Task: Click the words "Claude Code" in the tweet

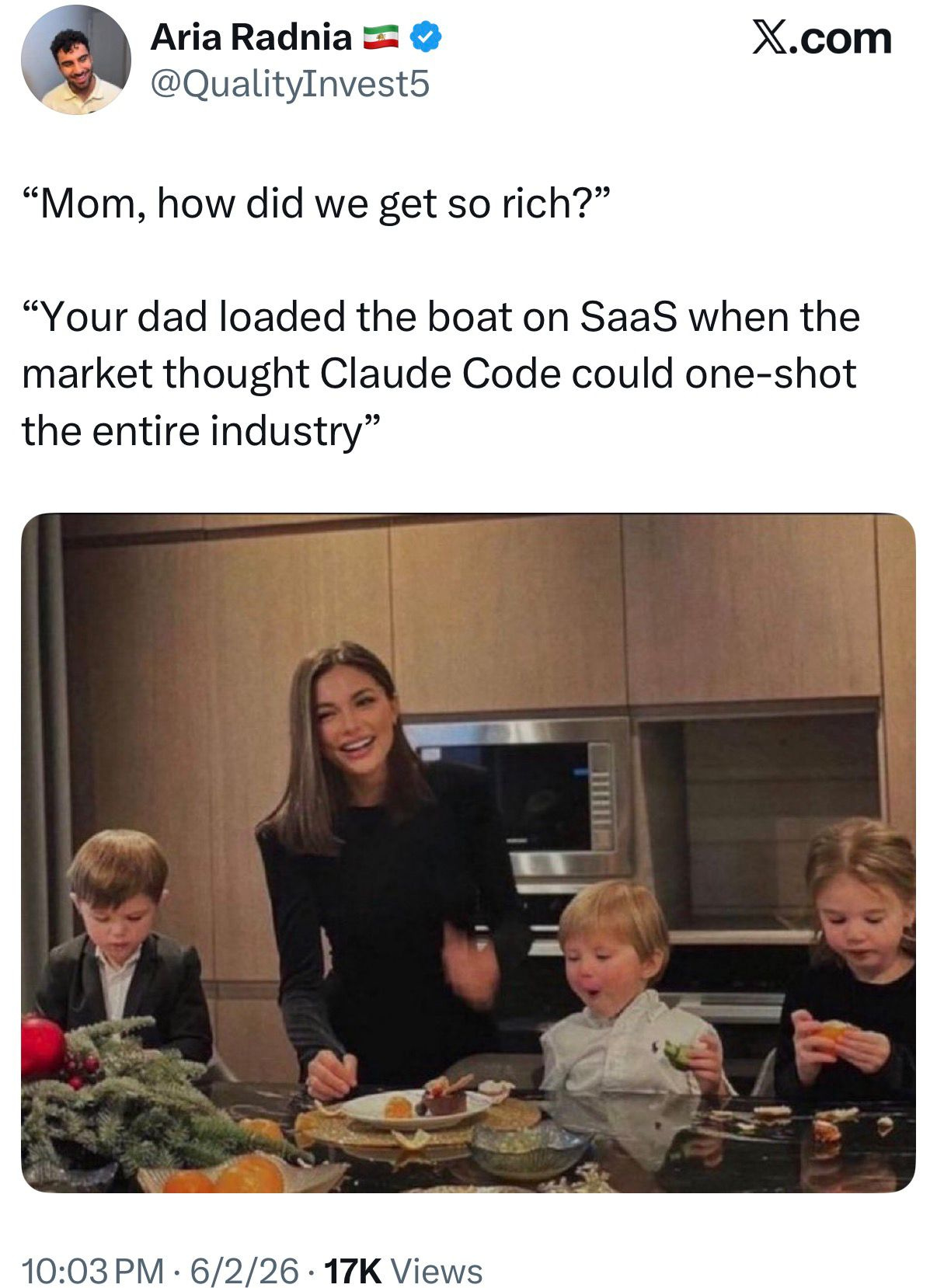Action: [440, 374]
